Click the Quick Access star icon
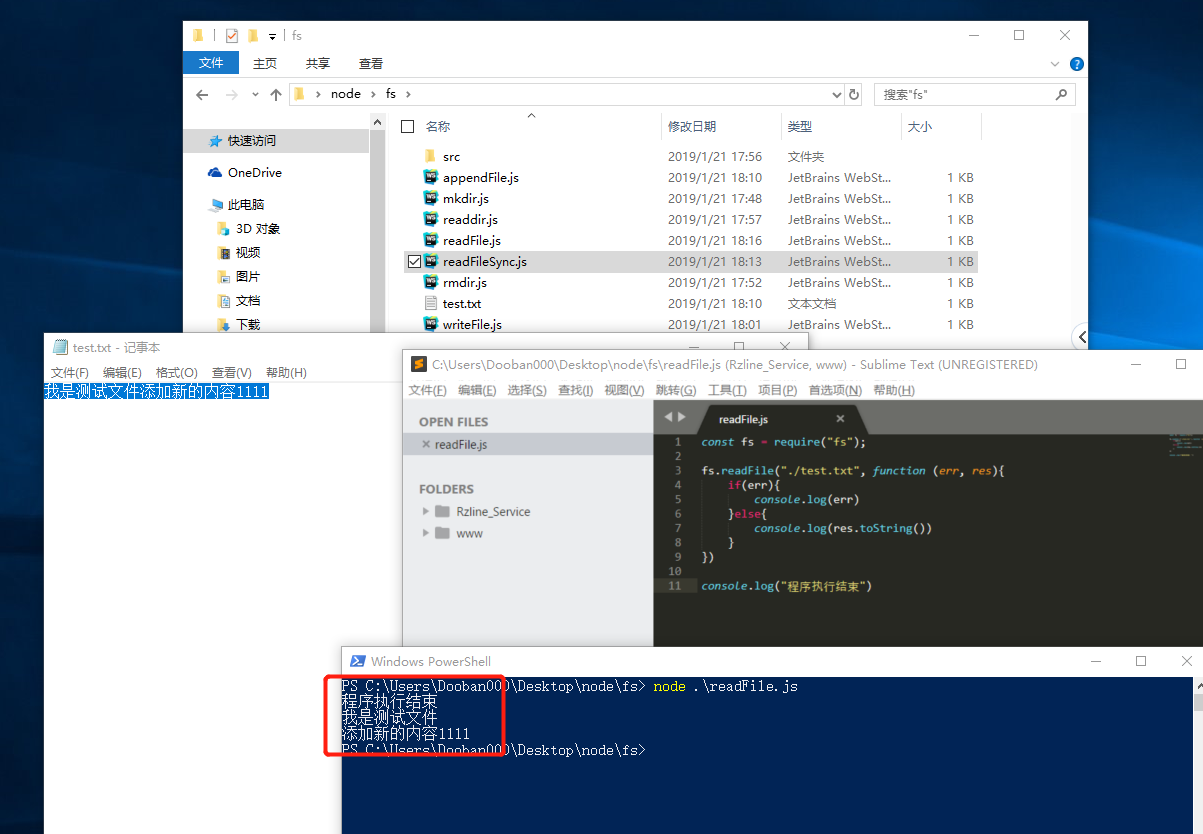 [215, 141]
